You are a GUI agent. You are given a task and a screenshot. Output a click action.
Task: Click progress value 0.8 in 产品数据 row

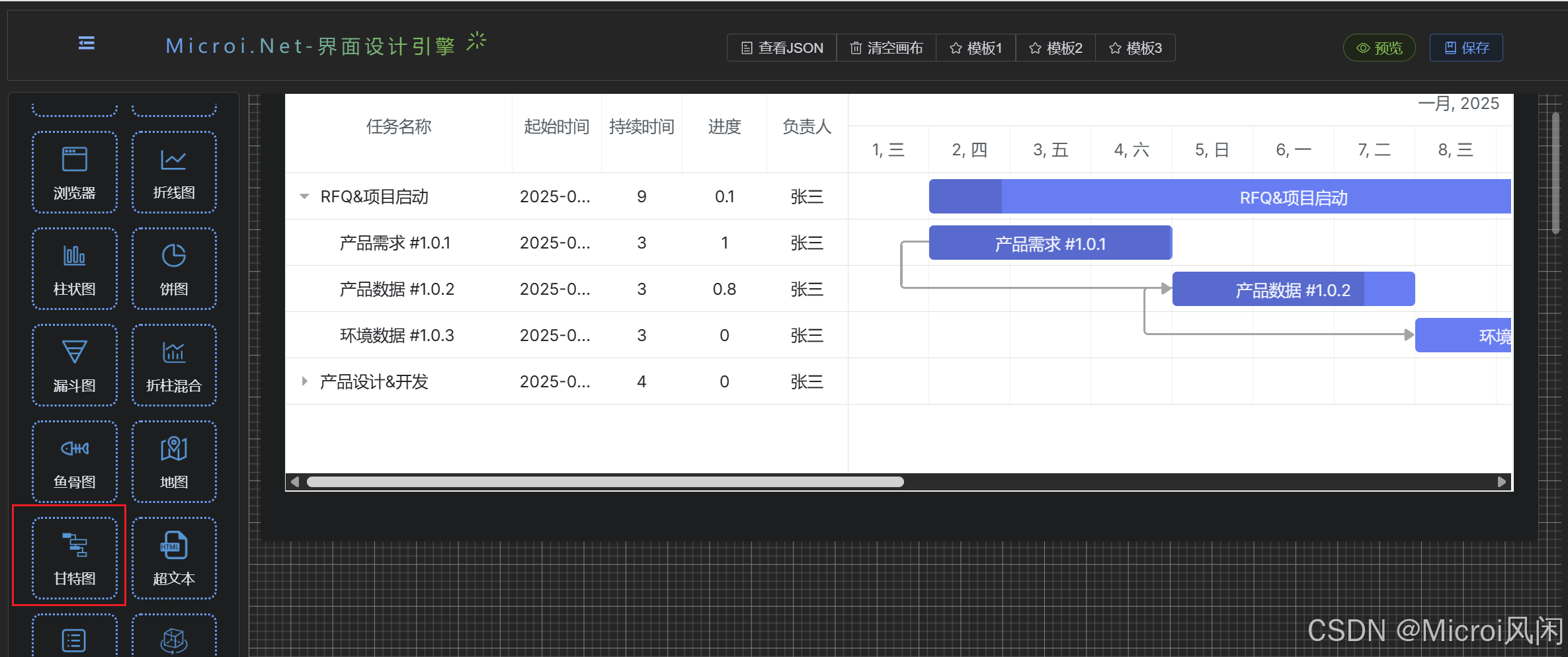click(725, 289)
